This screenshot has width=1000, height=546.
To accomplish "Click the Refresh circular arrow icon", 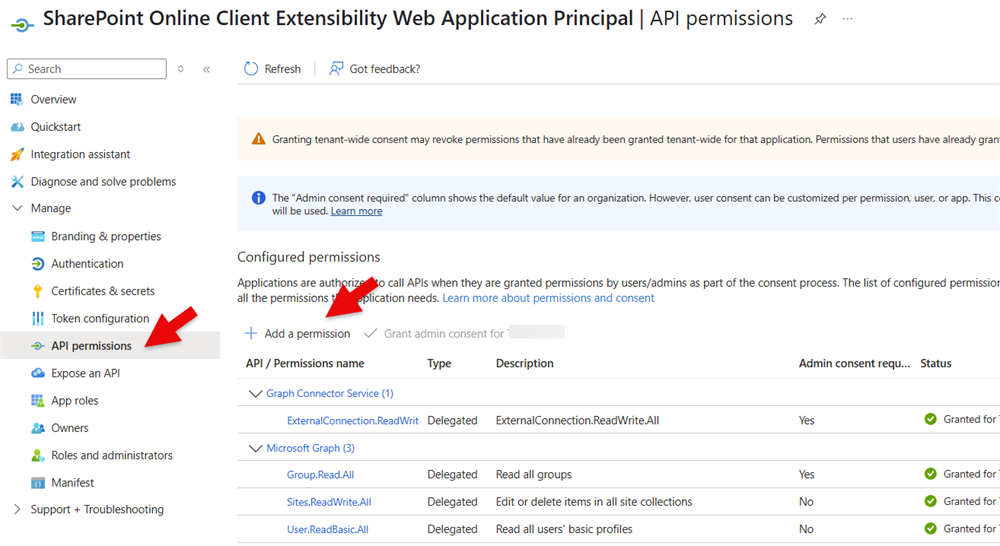I will [251, 69].
